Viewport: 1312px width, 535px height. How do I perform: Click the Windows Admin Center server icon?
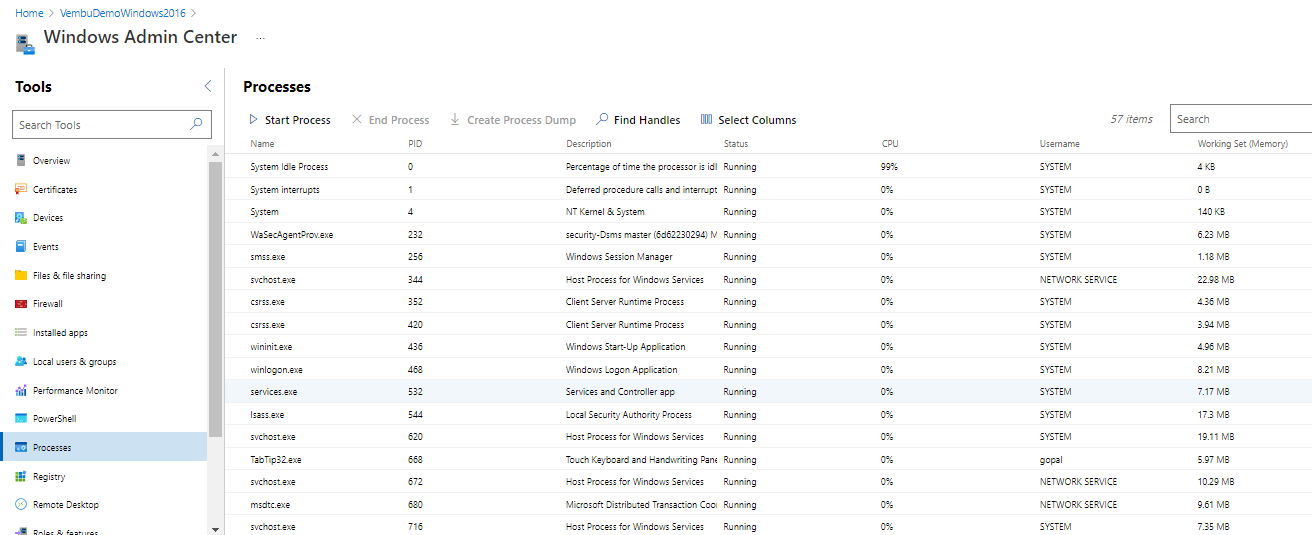coord(25,42)
